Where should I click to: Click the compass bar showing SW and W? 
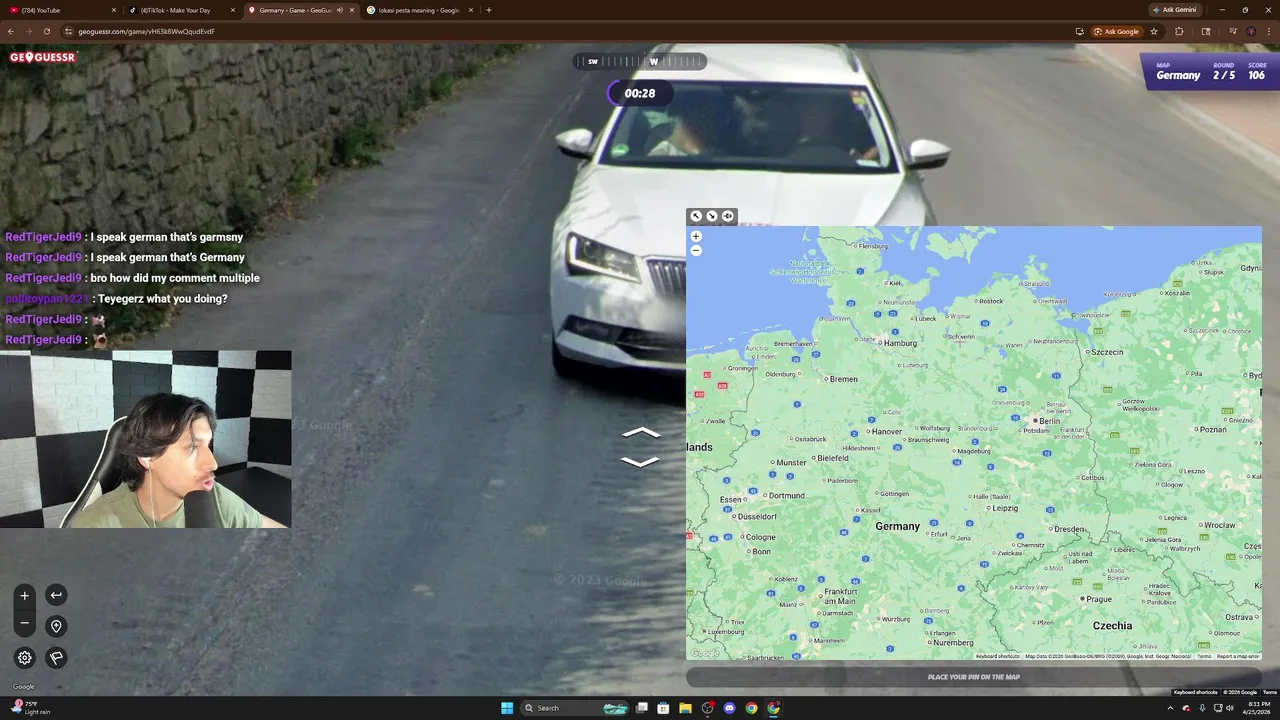640,61
